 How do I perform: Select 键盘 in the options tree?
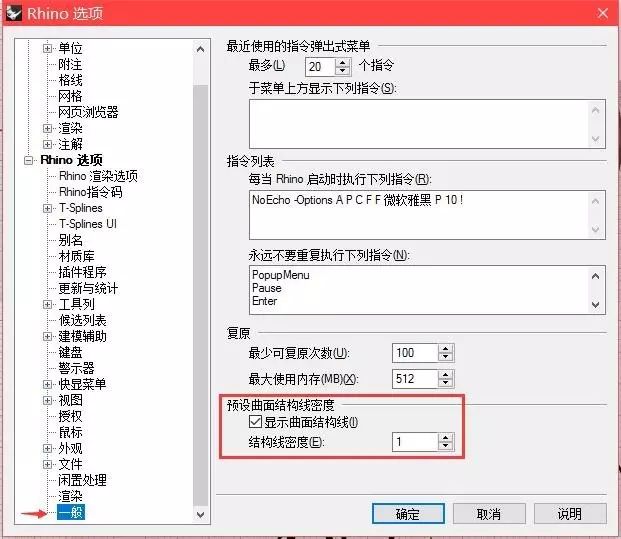pyautogui.click(x=70, y=352)
